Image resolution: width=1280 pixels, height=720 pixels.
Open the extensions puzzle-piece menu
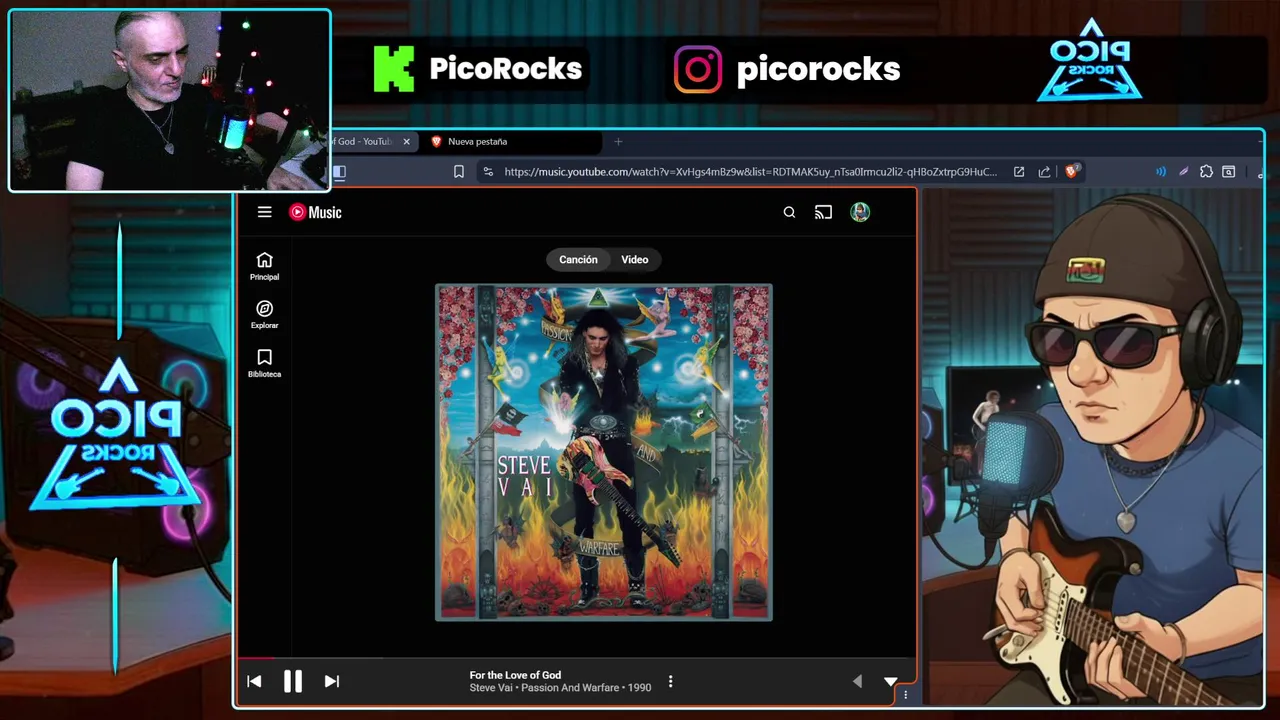(1206, 172)
